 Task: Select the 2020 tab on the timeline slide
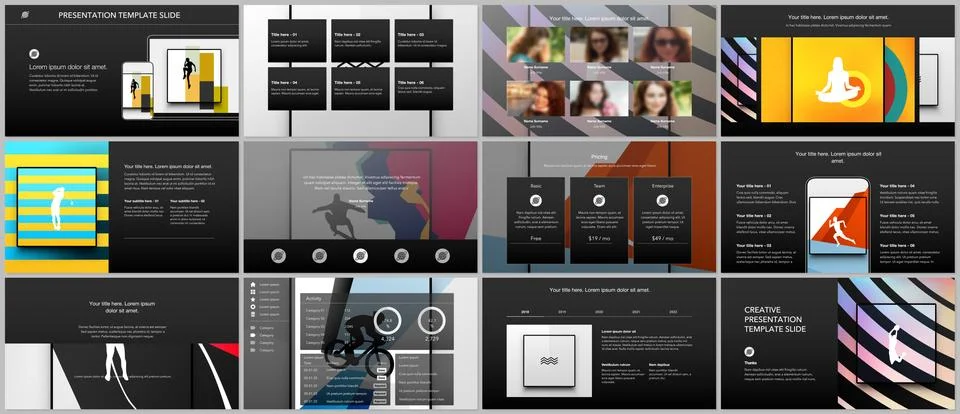click(x=599, y=312)
